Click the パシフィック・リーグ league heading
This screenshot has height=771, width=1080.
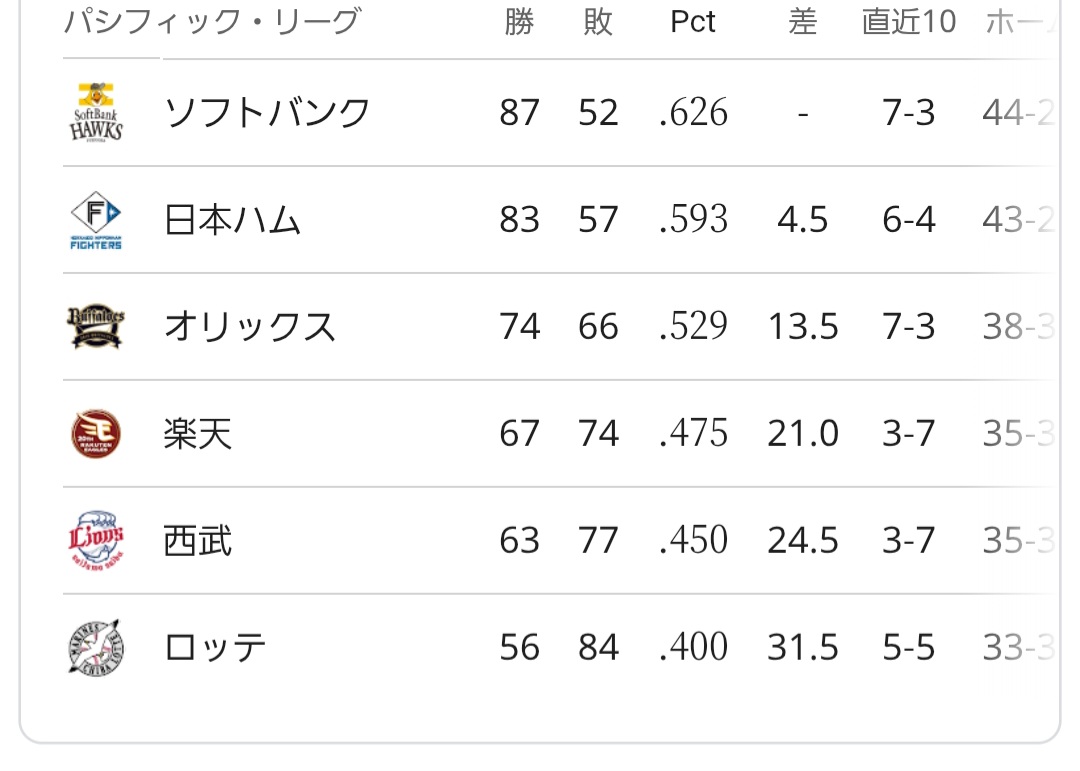click(211, 22)
